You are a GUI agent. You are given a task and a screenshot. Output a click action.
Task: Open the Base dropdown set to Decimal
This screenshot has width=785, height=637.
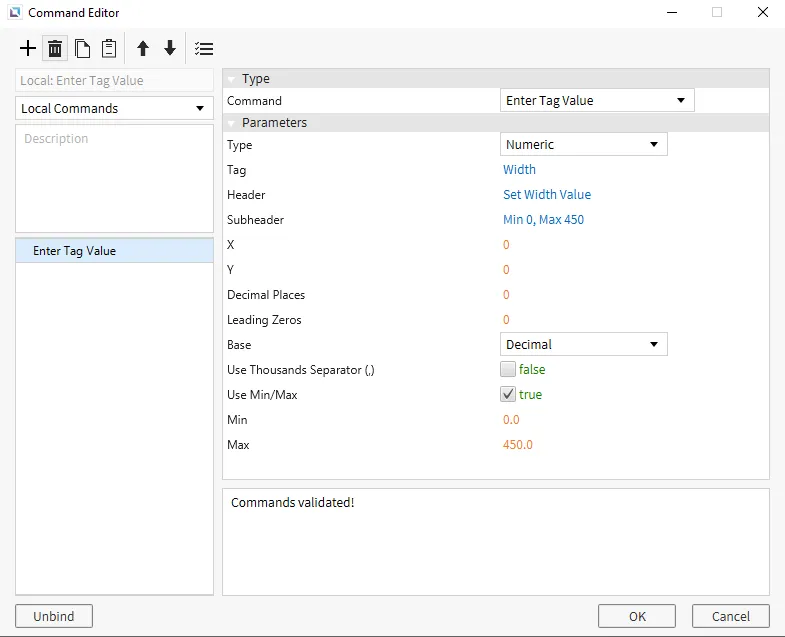point(583,345)
